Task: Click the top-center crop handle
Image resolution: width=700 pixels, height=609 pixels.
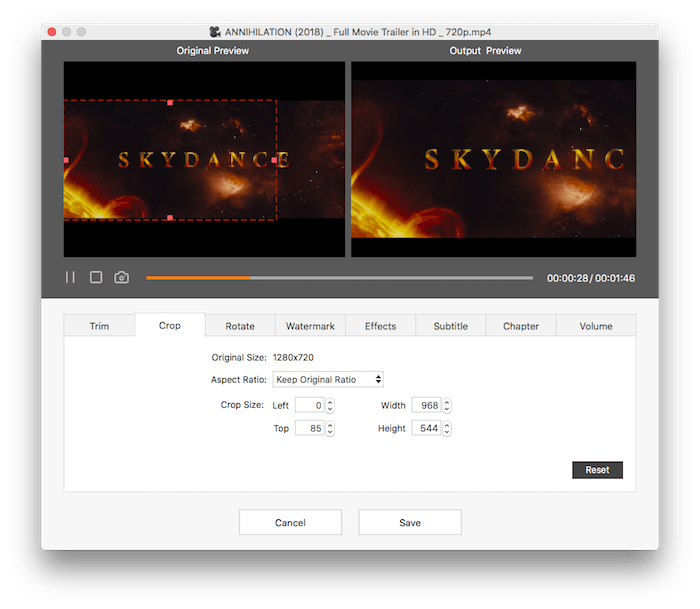Action: [x=170, y=102]
